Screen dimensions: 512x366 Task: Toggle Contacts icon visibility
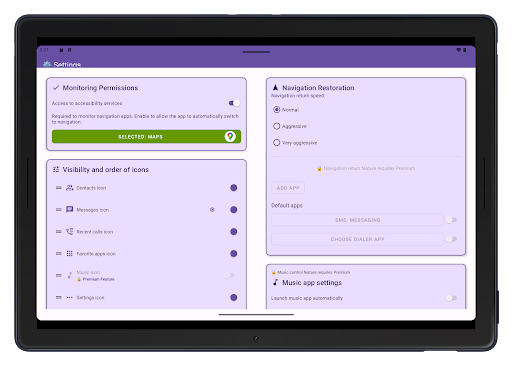click(234, 188)
